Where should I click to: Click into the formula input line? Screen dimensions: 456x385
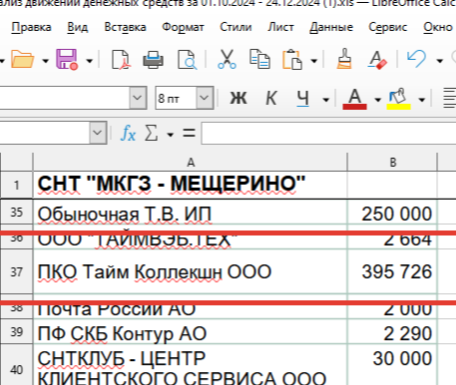coord(328,133)
